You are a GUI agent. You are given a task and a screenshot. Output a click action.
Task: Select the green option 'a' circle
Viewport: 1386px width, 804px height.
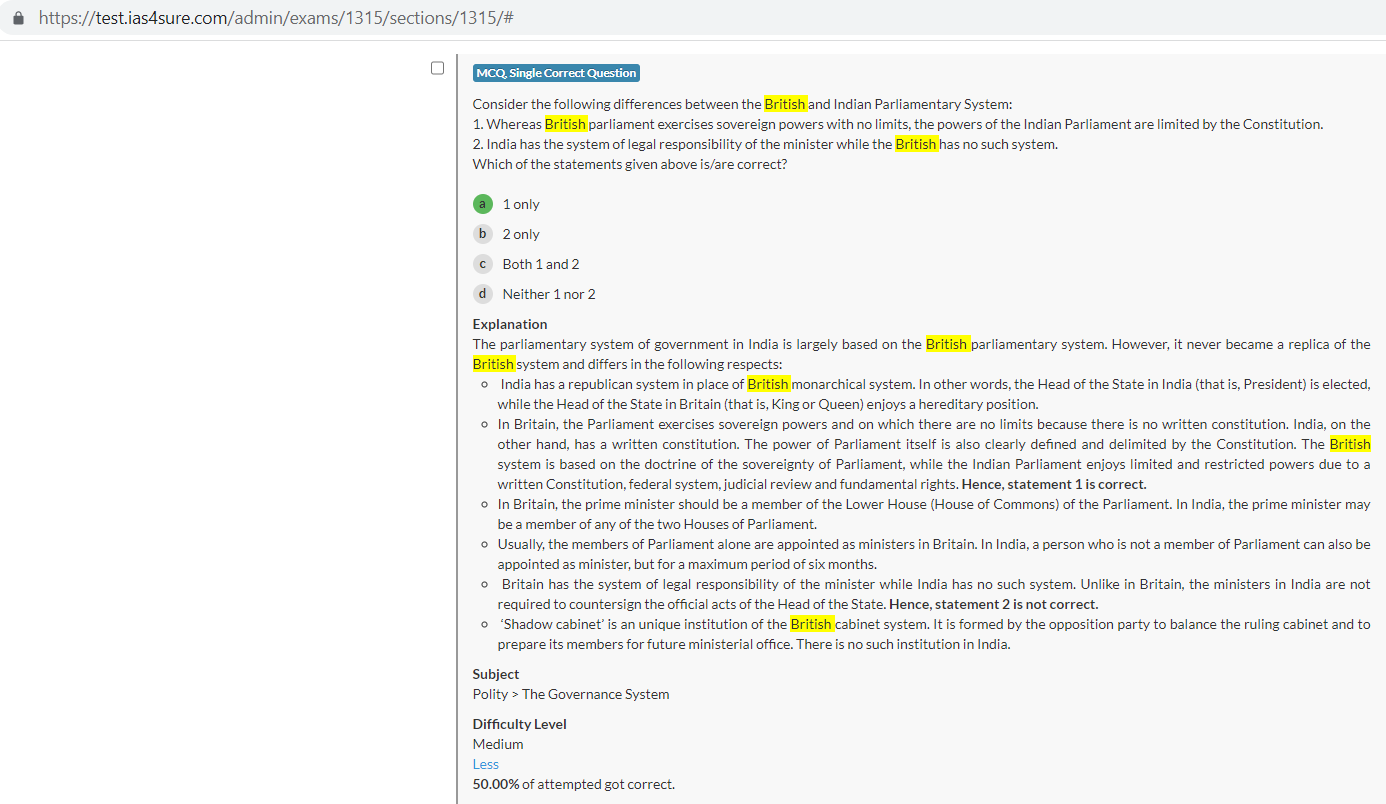pyautogui.click(x=482, y=204)
